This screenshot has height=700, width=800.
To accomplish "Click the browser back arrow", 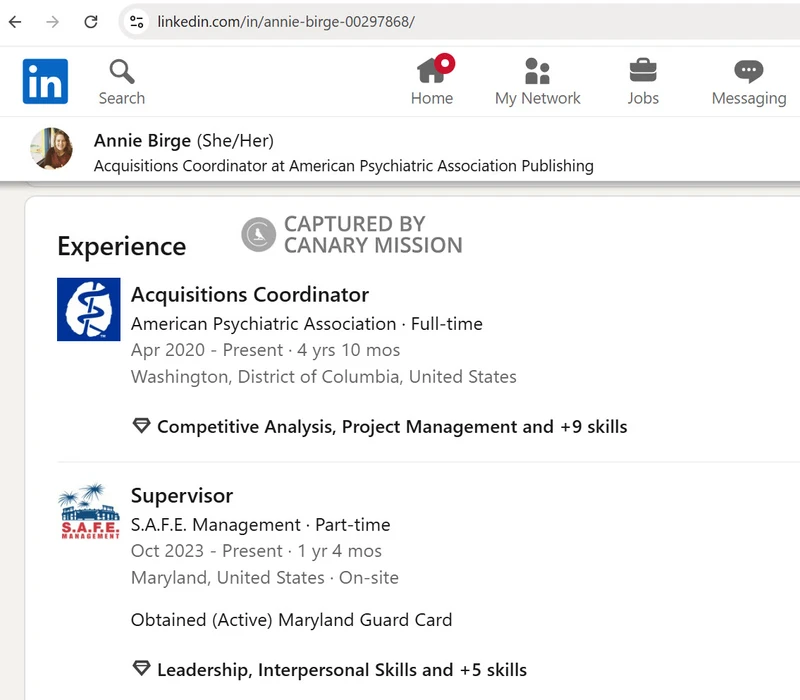I will pos(15,22).
